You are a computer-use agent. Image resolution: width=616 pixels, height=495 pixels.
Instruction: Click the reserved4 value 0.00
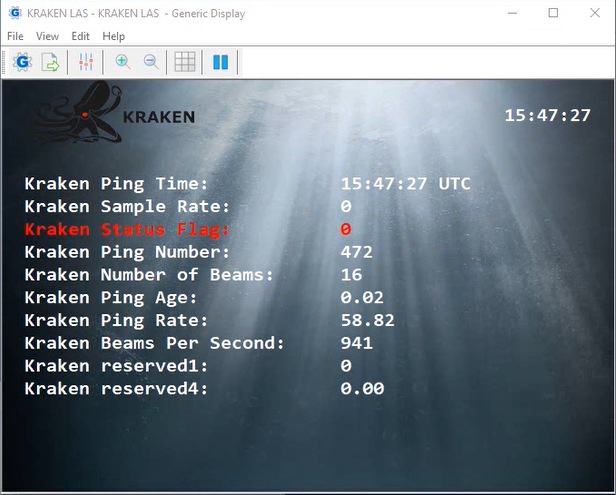(362, 389)
